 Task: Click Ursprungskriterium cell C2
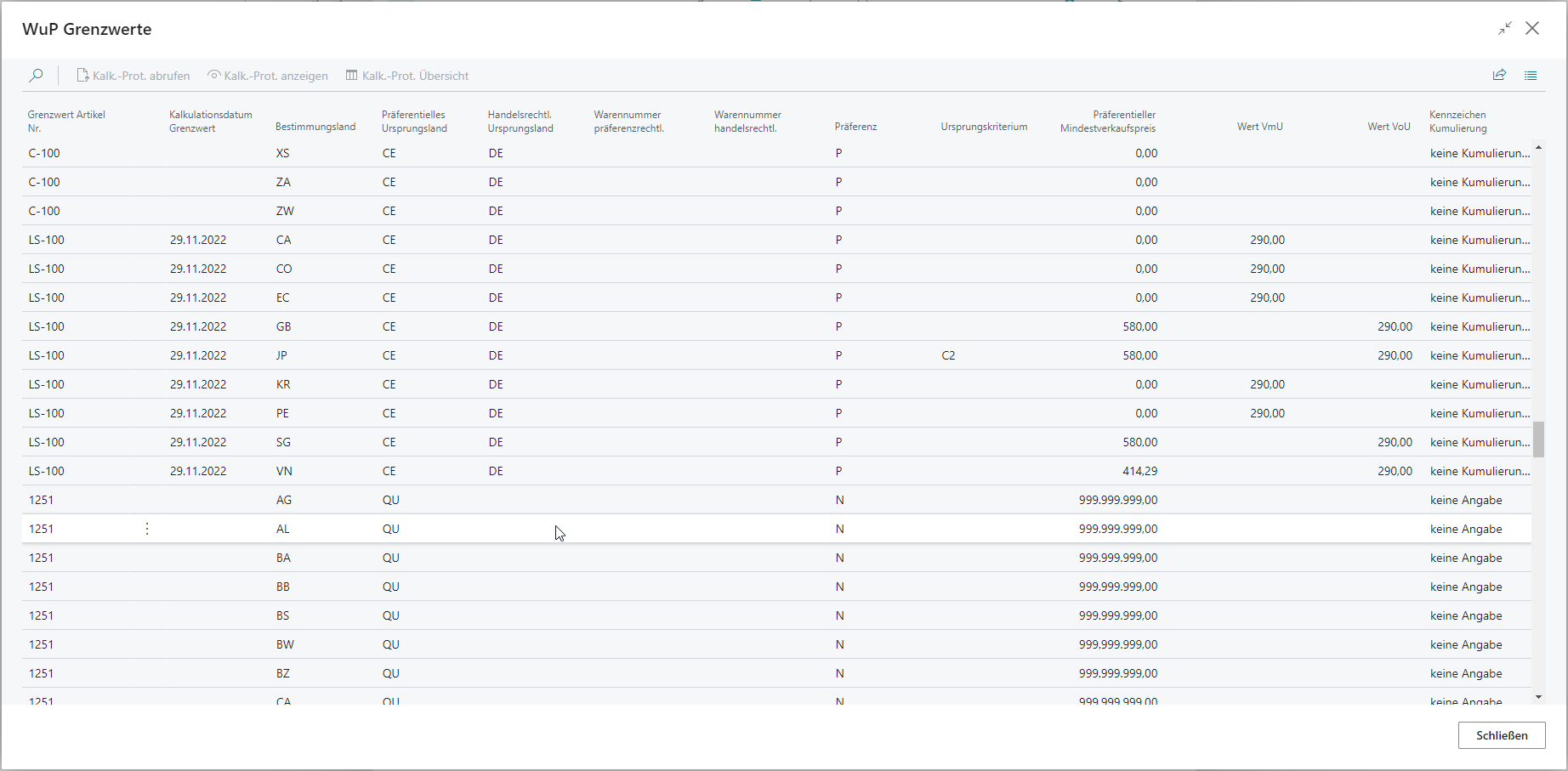click(x=948, y=355)
